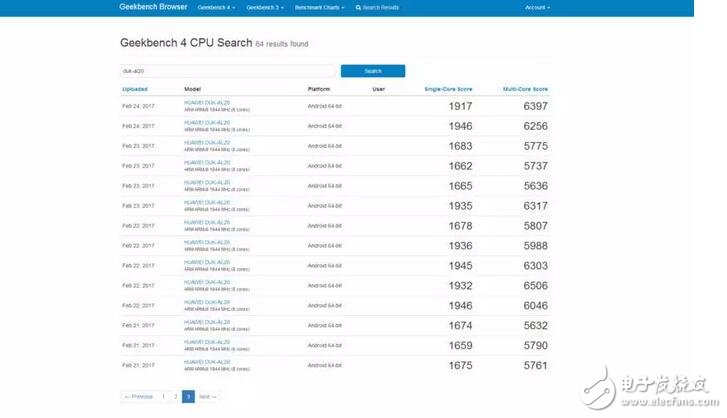Open HUAWEI DUK-AL20 result with multi-core 5988
The width and height of the screenshot is (727, 418).
(x=207, y=240)
